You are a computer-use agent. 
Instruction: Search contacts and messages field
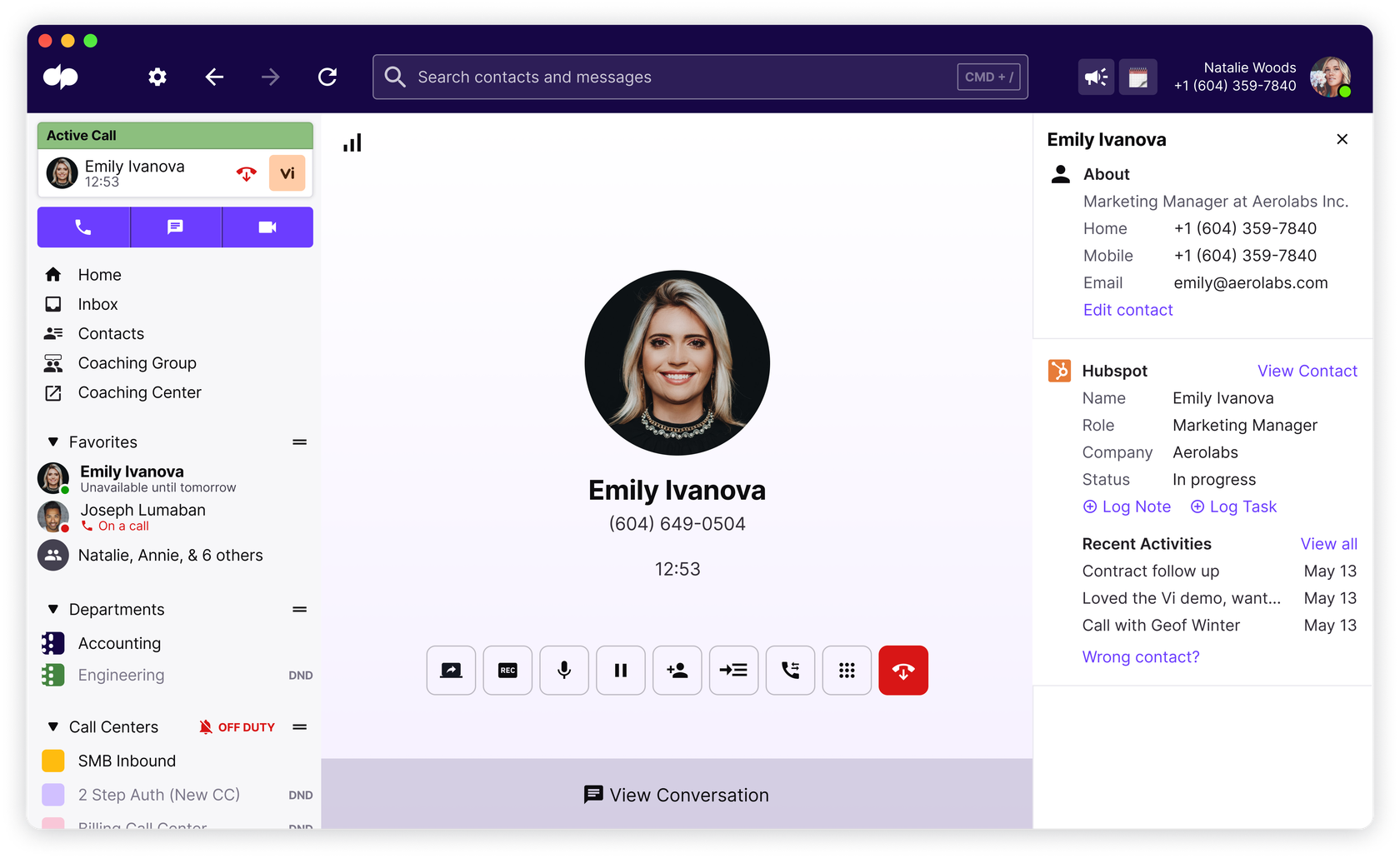pos(700,77)
